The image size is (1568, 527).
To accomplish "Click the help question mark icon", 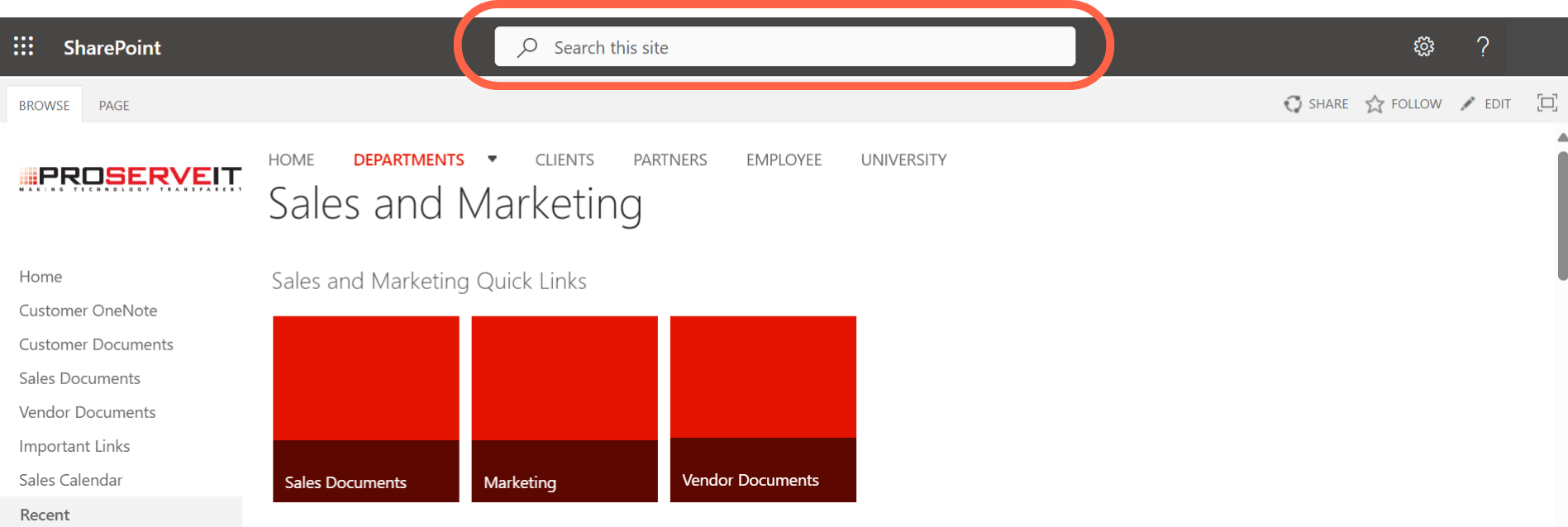I will click(x=1483, y=46).
